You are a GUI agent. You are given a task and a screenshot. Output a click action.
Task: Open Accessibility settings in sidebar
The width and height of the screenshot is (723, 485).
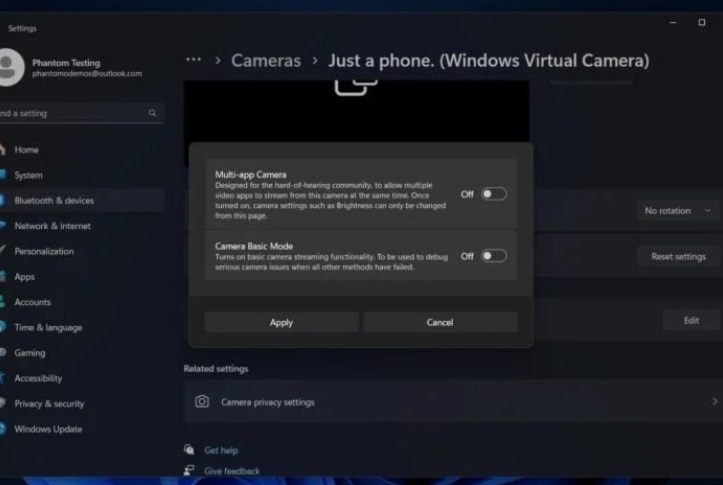coord(82,378)
